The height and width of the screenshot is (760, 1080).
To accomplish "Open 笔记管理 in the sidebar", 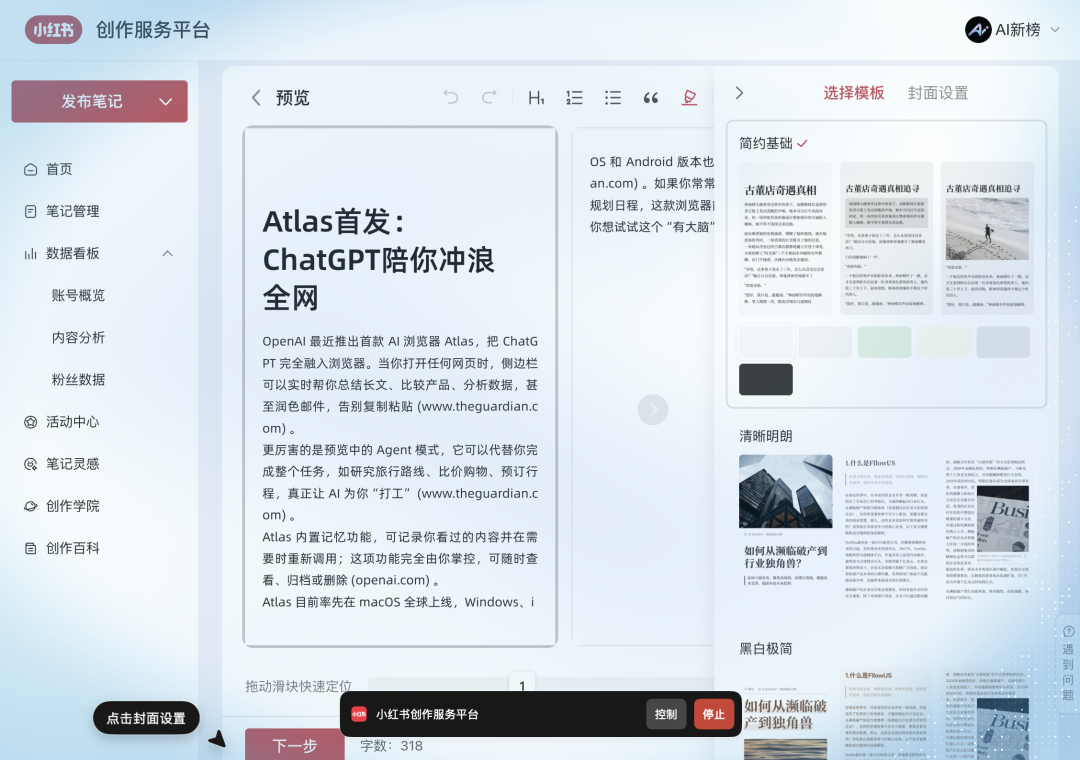I will click(72, 211).
